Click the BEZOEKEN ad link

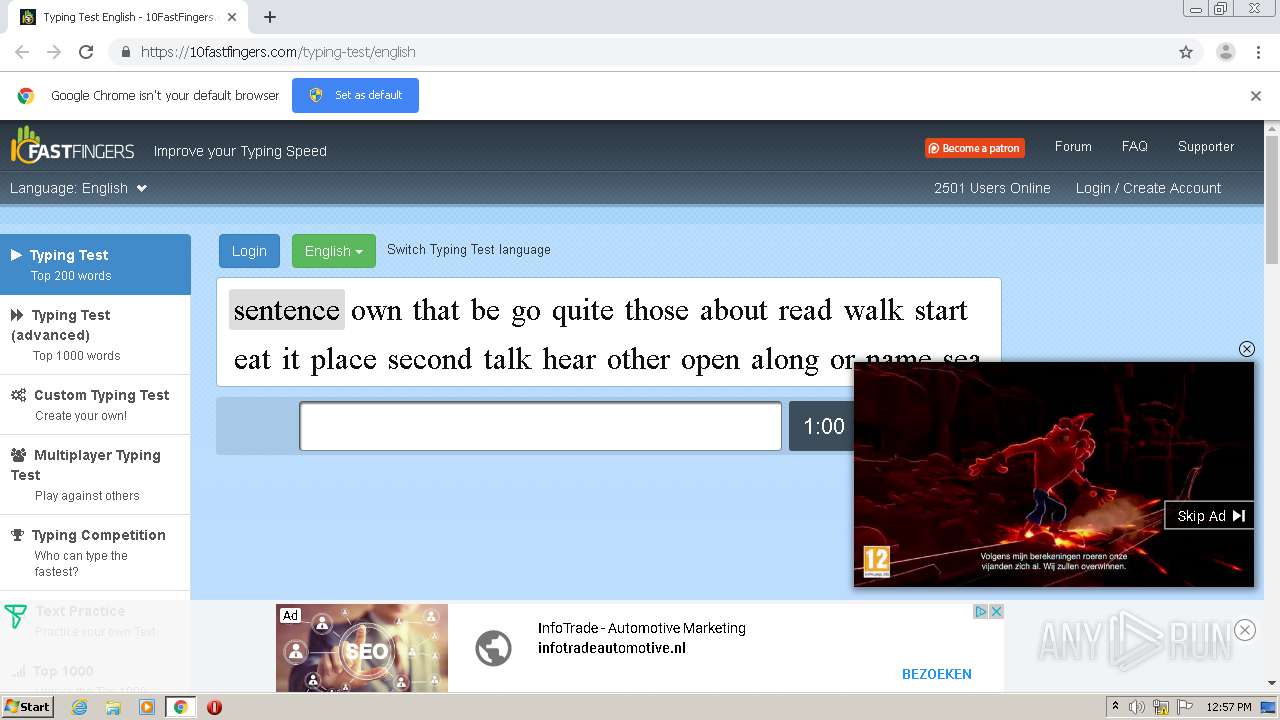point(936,674)
